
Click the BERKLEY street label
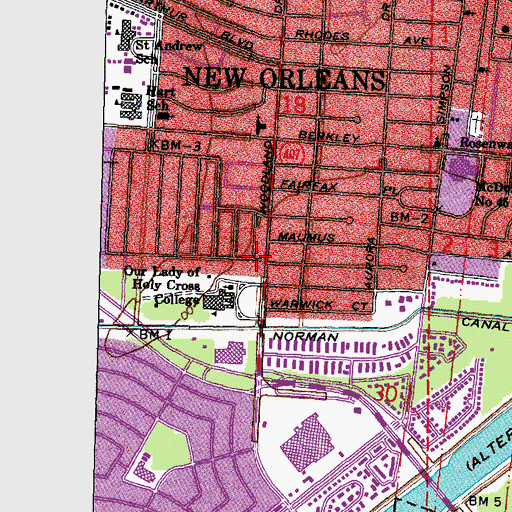coord(329,137)
